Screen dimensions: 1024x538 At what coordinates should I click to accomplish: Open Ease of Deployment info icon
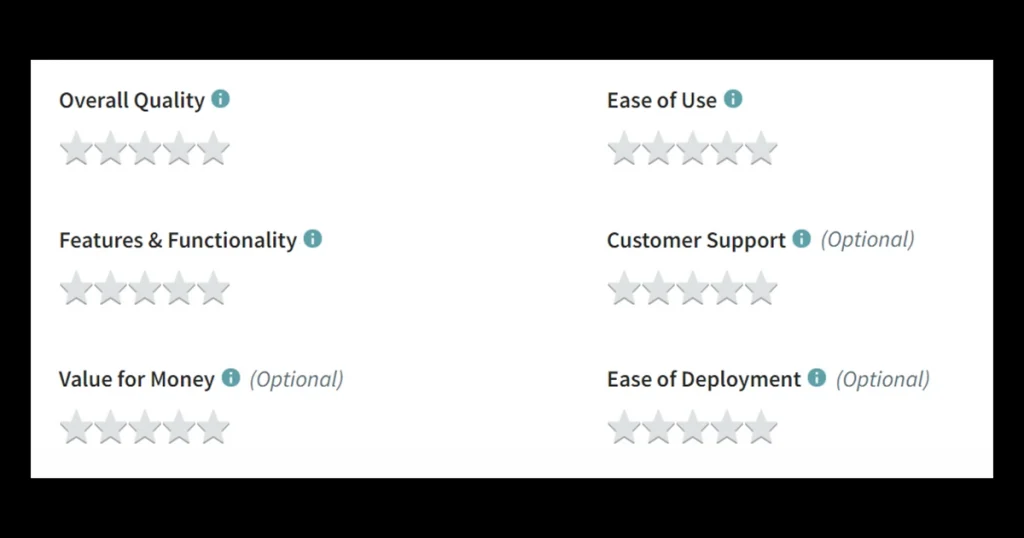coord(817,378)
